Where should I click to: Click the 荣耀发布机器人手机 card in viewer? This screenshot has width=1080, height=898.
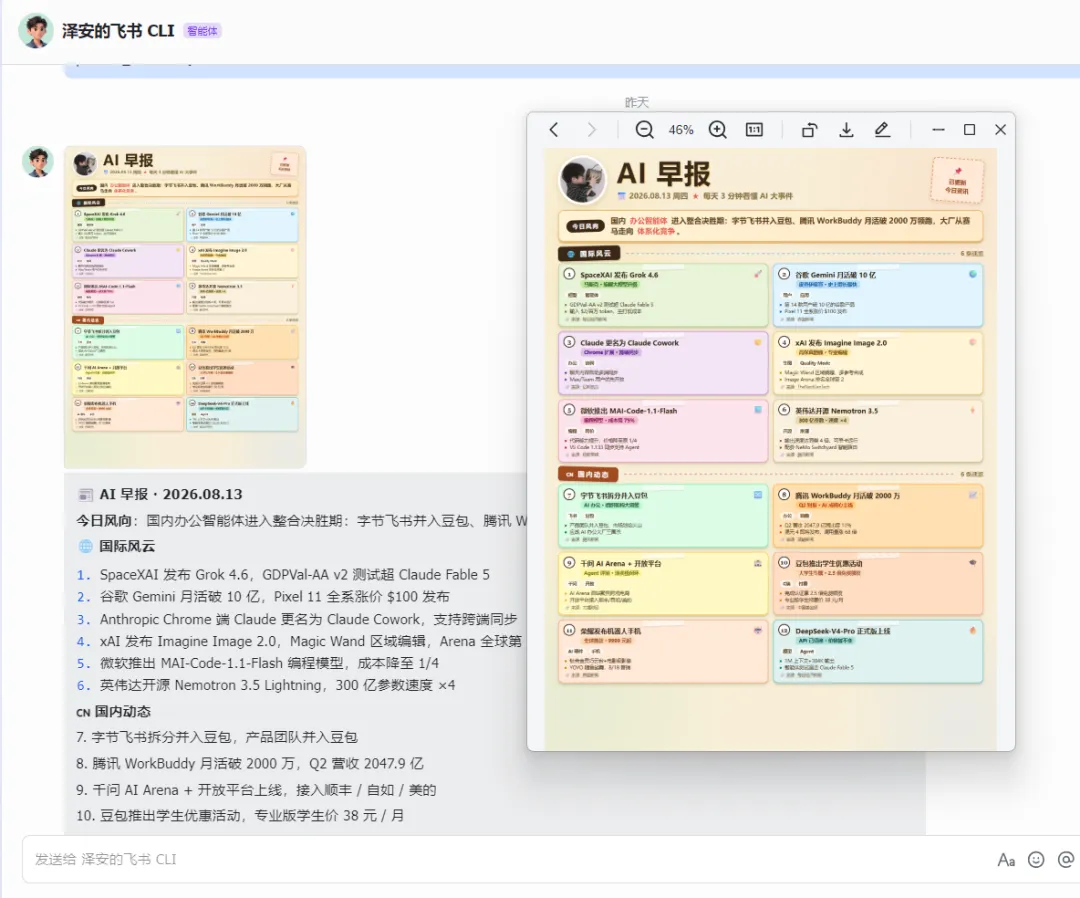(x=663, y=651)
